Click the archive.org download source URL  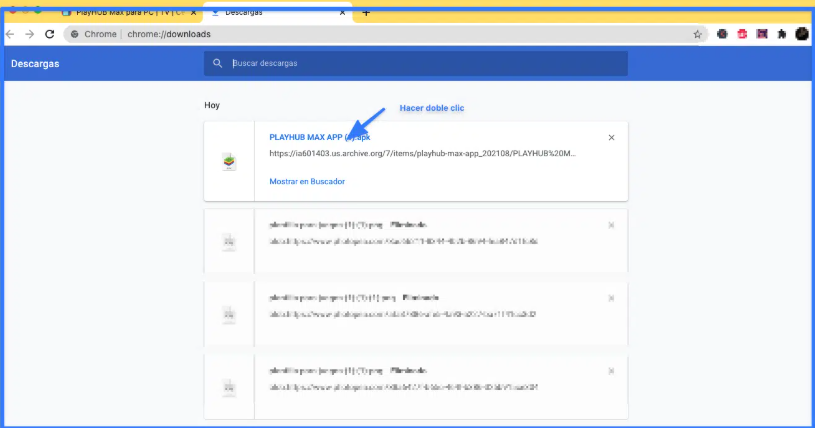tap(422, 155)
